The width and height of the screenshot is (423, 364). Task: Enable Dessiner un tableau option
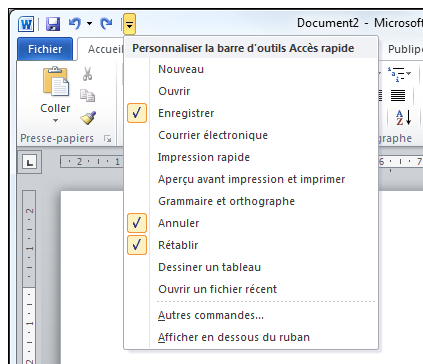point(251,267)
